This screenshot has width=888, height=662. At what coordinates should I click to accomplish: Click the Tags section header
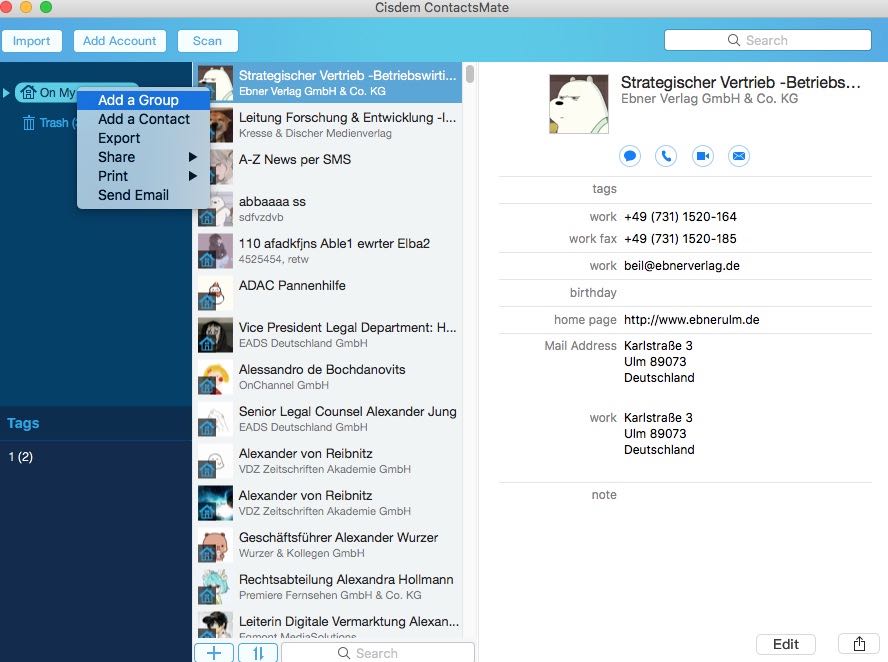[x=23, y=423]
